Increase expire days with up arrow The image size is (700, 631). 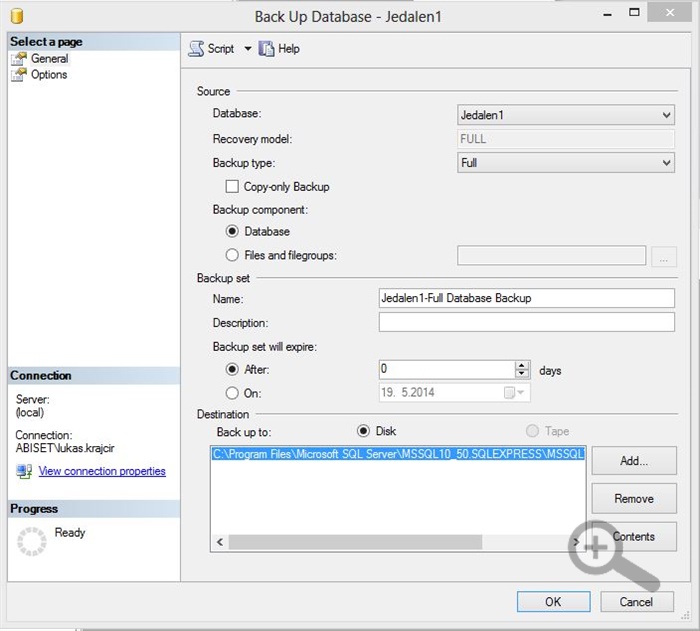[521, 365]
